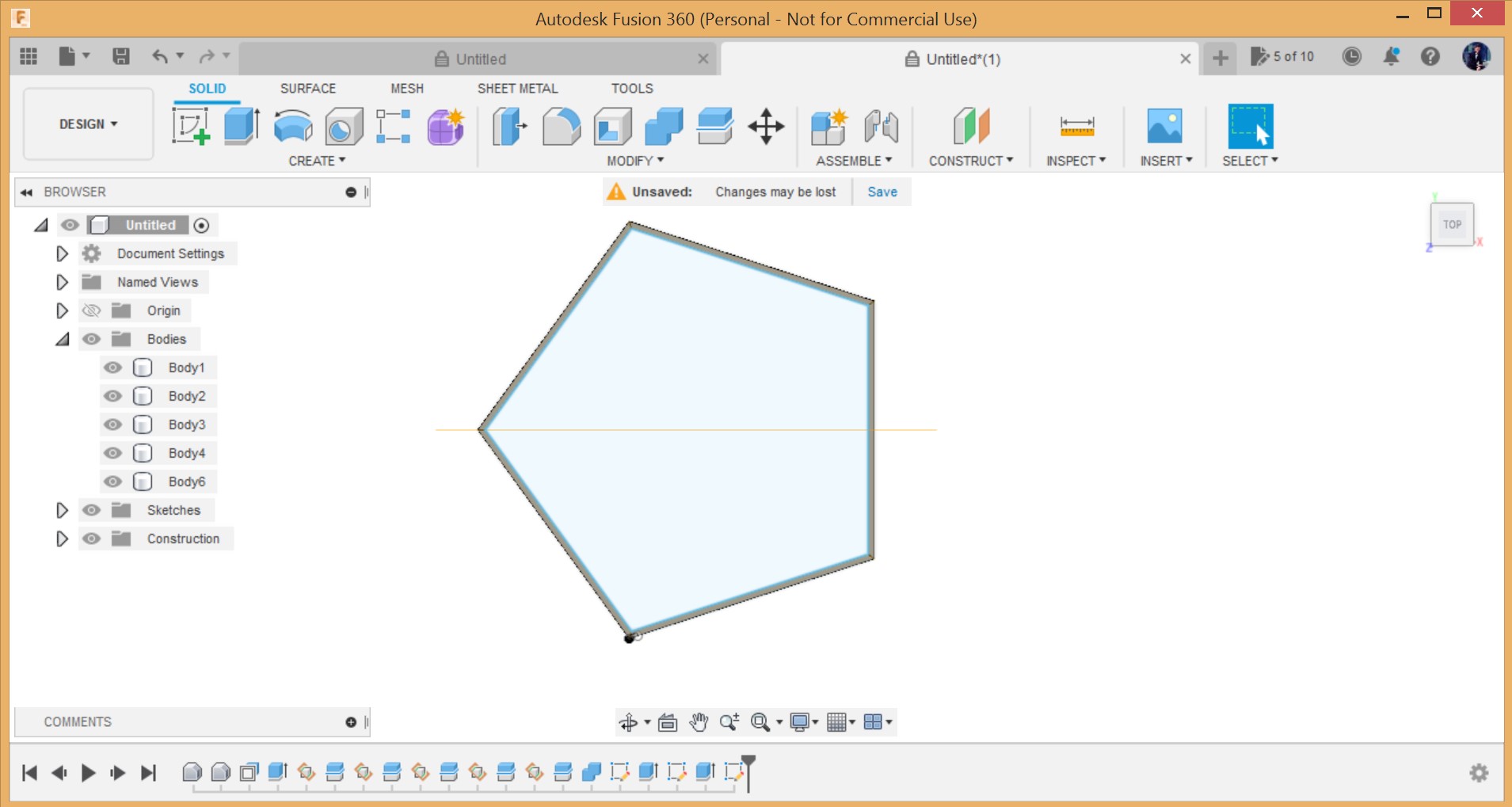Select the Create Sketch tool
This screenshot has height=807, width=1512.
[x=191, y=127]
